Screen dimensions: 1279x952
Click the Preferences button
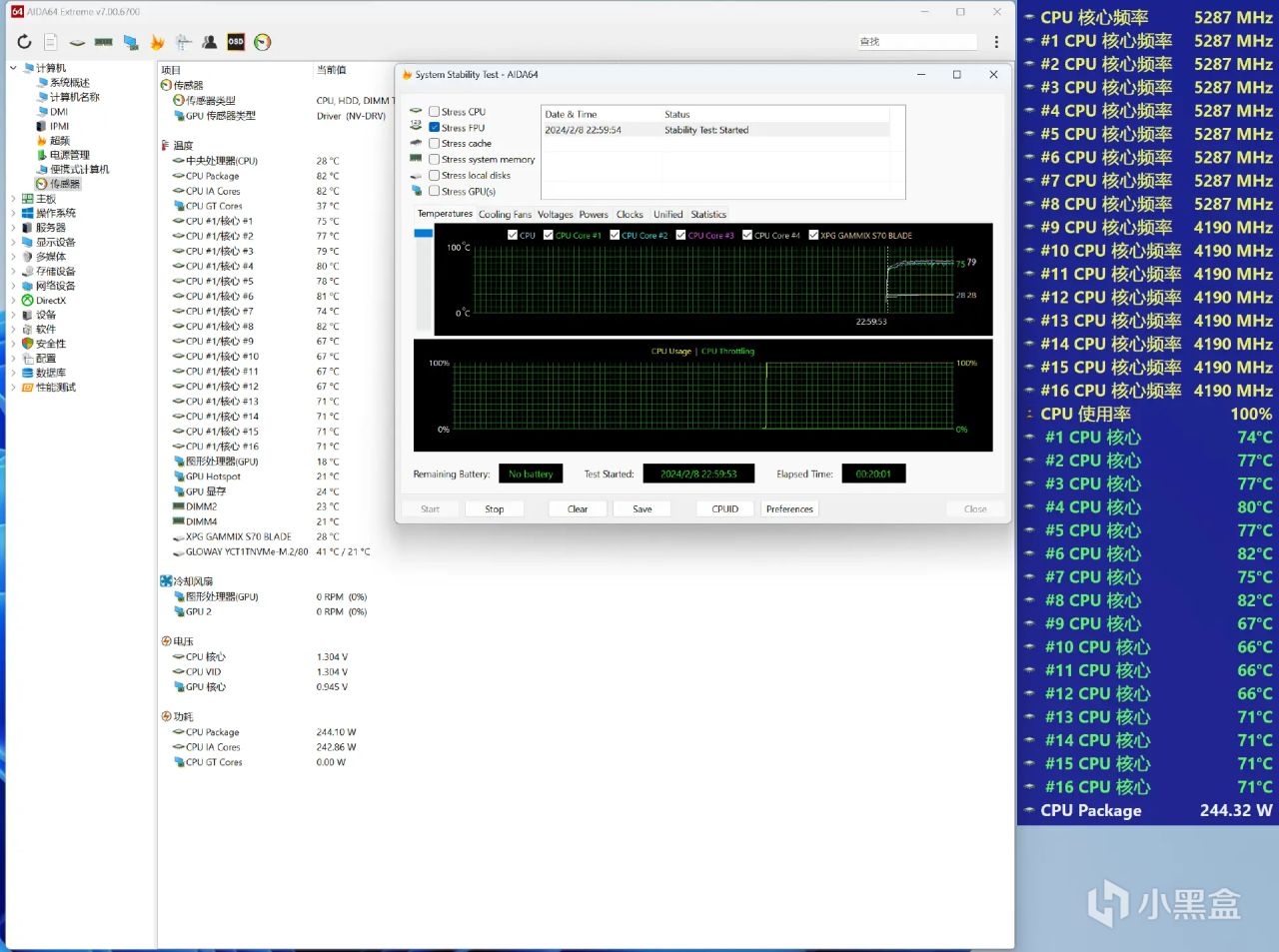click(788, 509)
